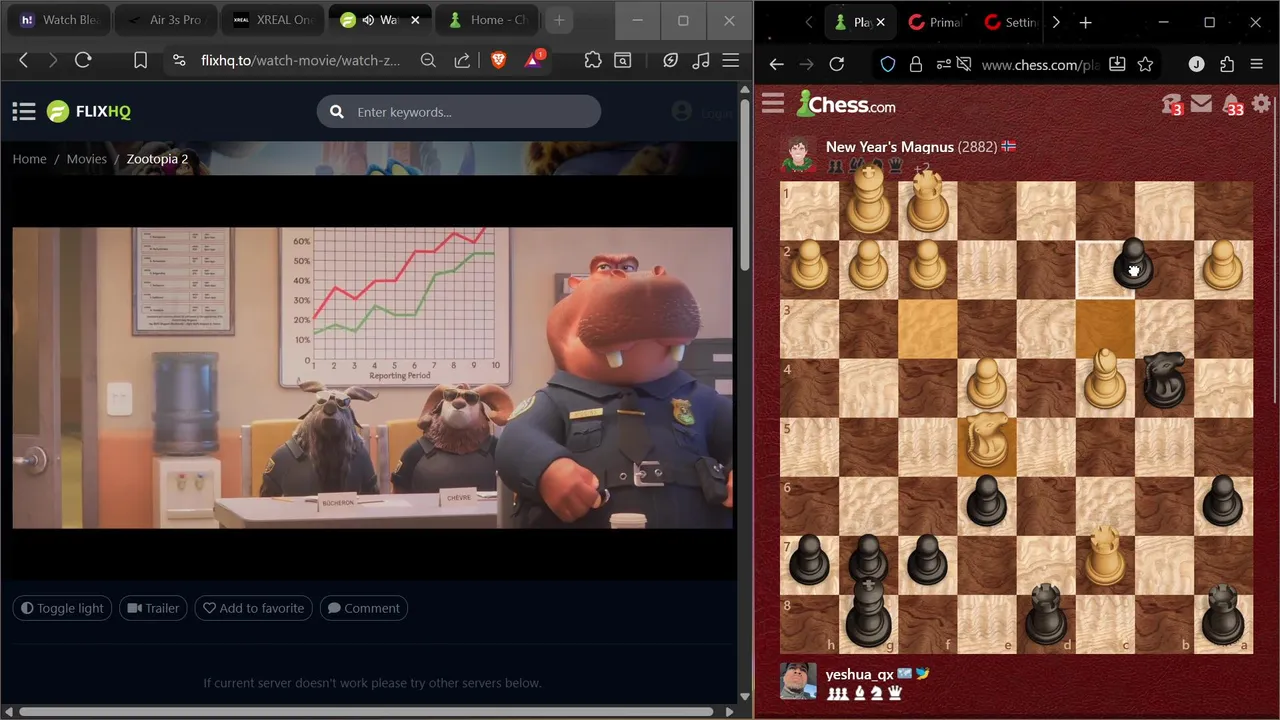
Task: Open the Brave extensions puzzle icon
Action: click(593, 61)
